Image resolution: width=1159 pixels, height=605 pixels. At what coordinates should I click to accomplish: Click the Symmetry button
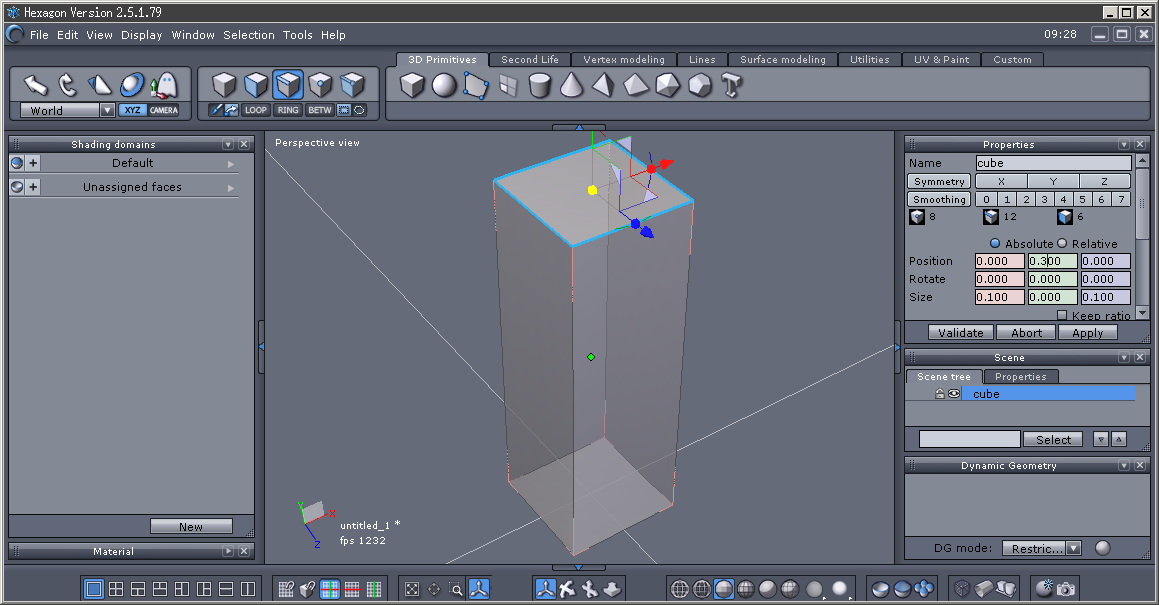(939, 181)
